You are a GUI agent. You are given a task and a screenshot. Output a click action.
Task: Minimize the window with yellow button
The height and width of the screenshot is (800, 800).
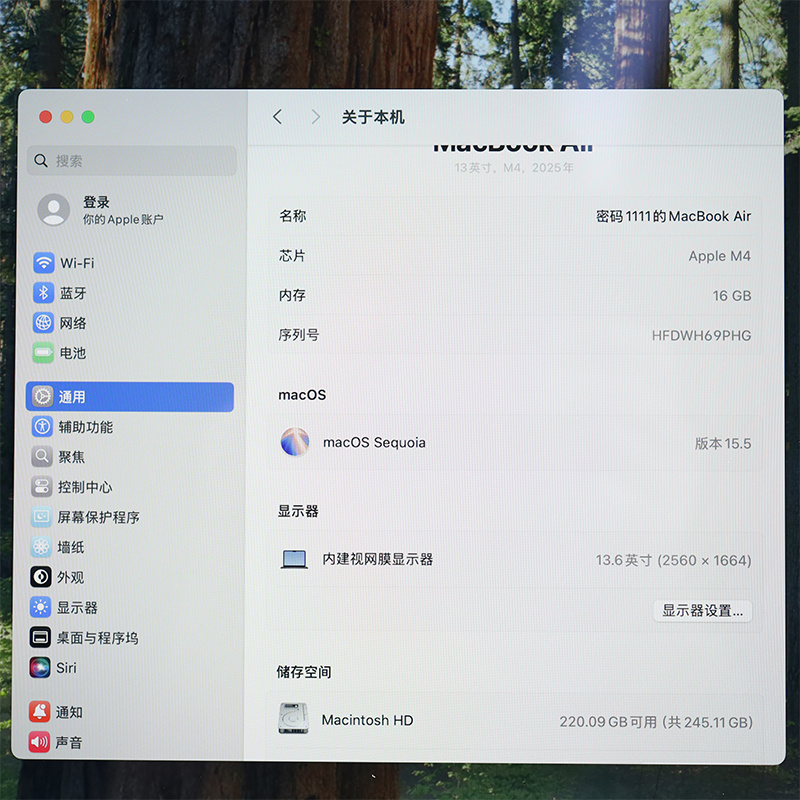(67, 117)
